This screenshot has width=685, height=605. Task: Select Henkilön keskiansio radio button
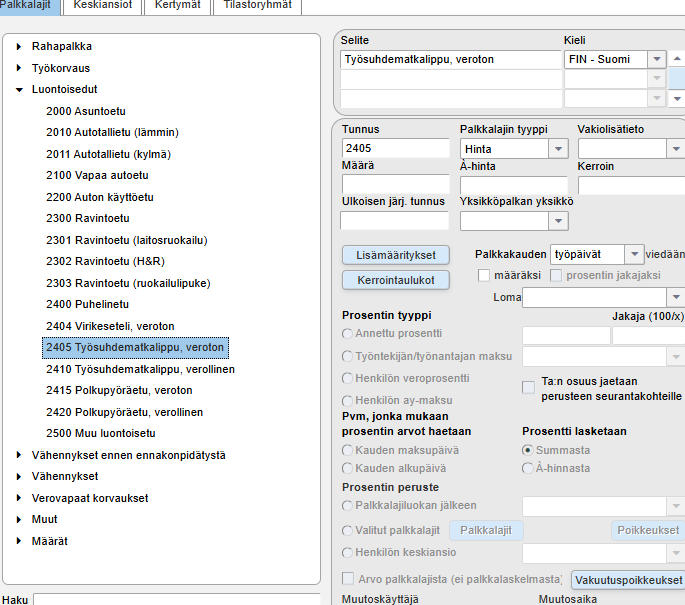pos(347,553)
